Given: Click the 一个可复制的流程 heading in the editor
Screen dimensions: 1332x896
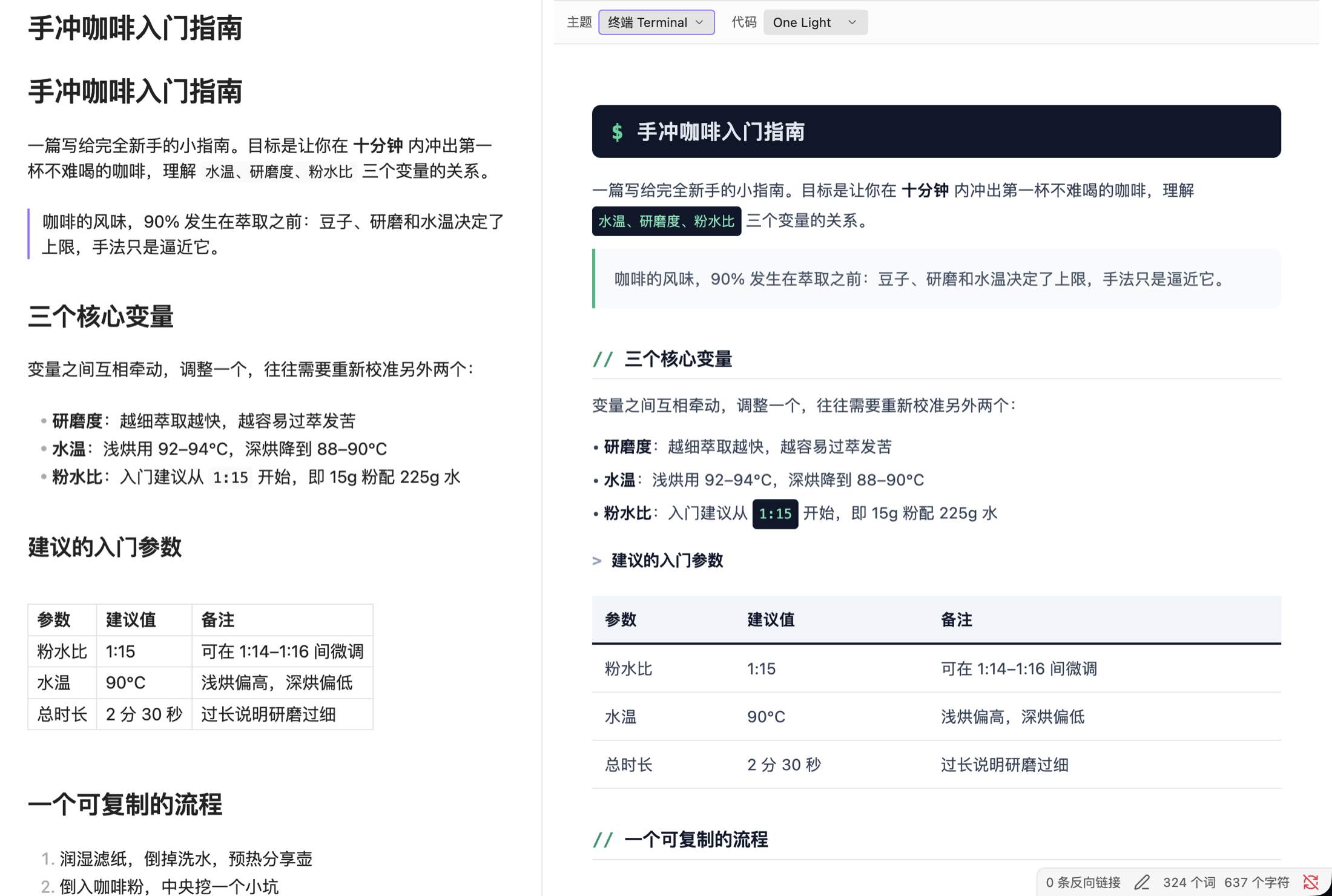Looking at the screenshot, I should point(125,805).
